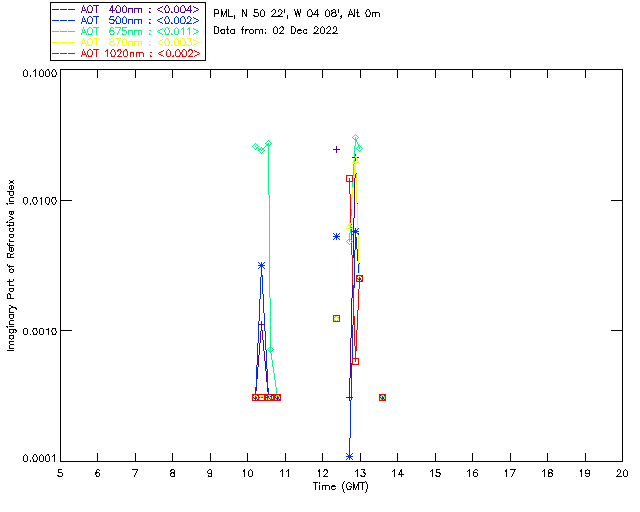Click the 'Imaginary Part of Refractive index' axis title
This screenshot has width=640, height=512.
pyautogui.click(x=11, y=265)
